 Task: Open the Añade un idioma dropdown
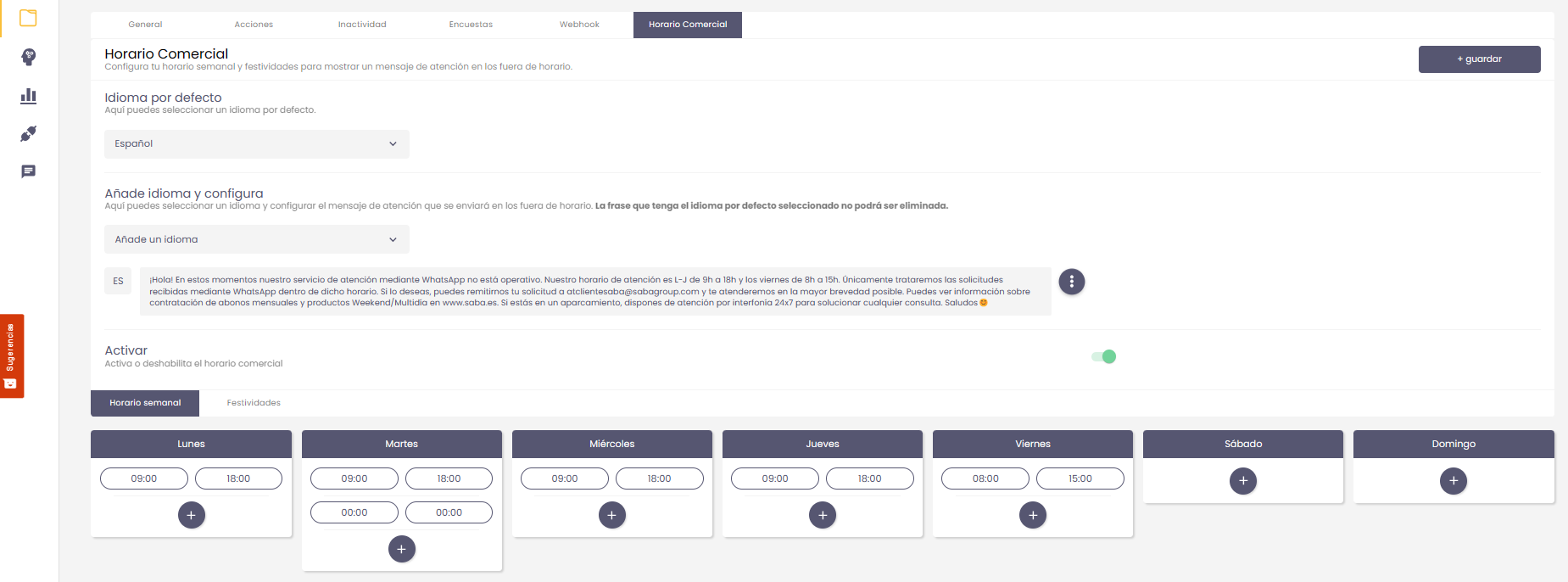coord(256,239)
